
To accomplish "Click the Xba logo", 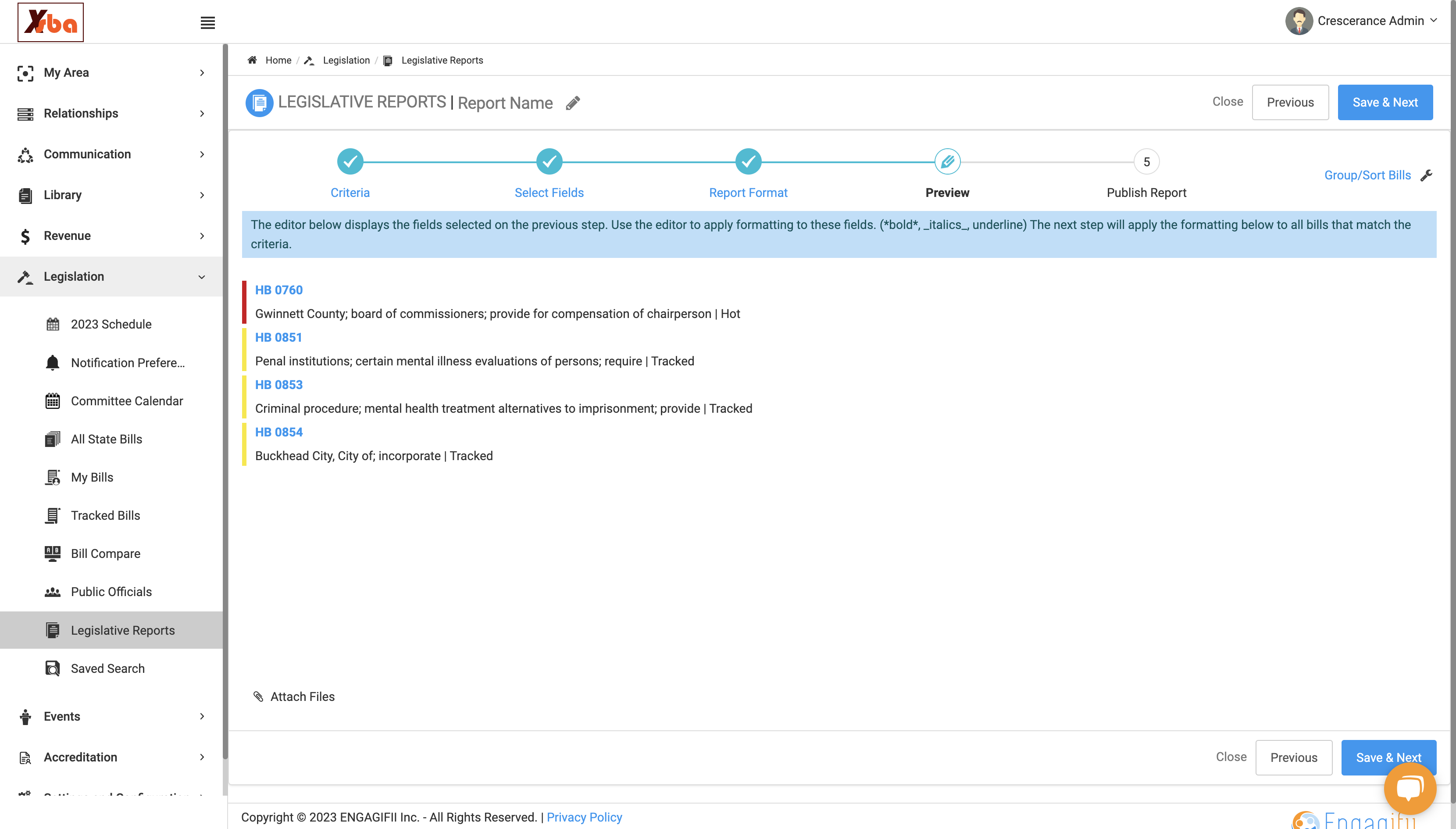I will click(x=51, y=22).
